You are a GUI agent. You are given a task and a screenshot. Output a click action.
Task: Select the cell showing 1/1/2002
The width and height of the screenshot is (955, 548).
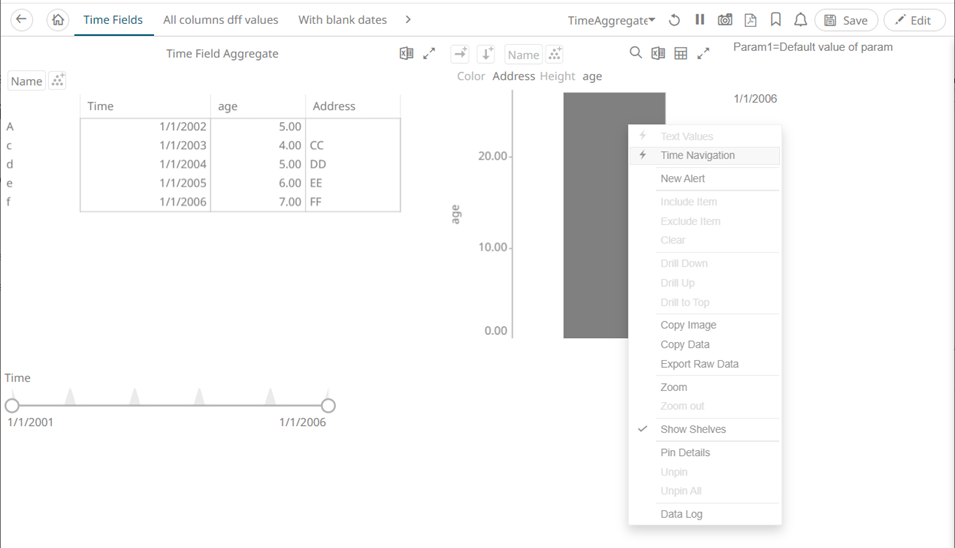click(145, 126)
